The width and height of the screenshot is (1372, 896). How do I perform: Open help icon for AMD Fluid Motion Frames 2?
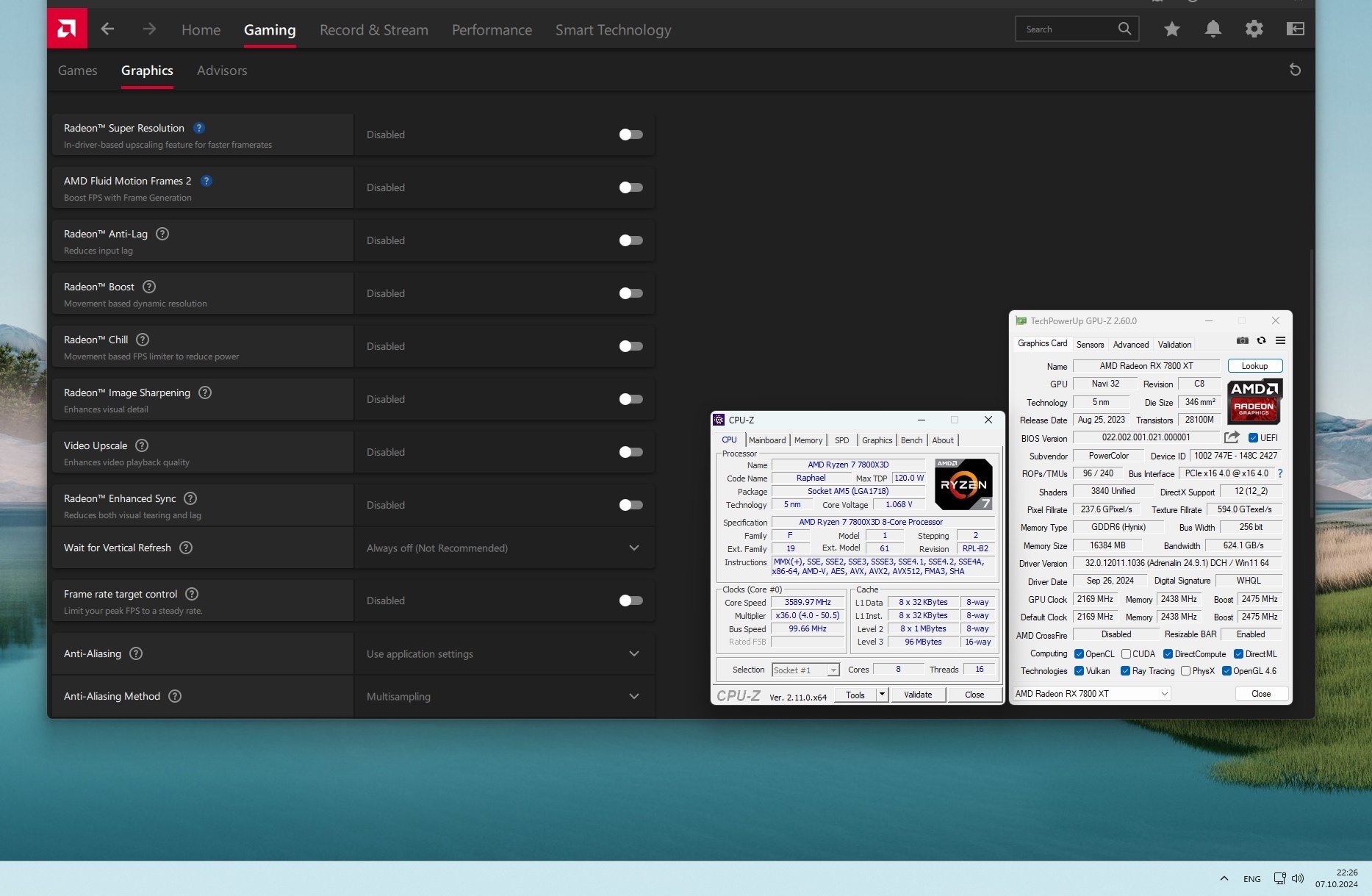click(206, 181)
